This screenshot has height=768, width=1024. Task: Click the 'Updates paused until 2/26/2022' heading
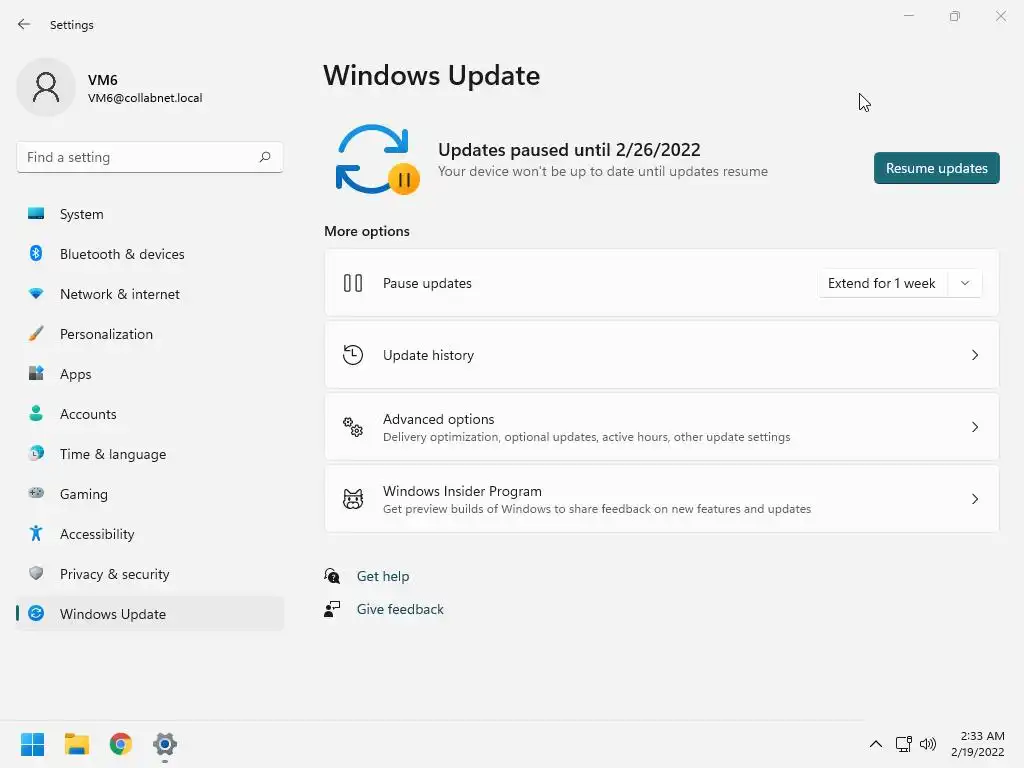tap(569, 150)
